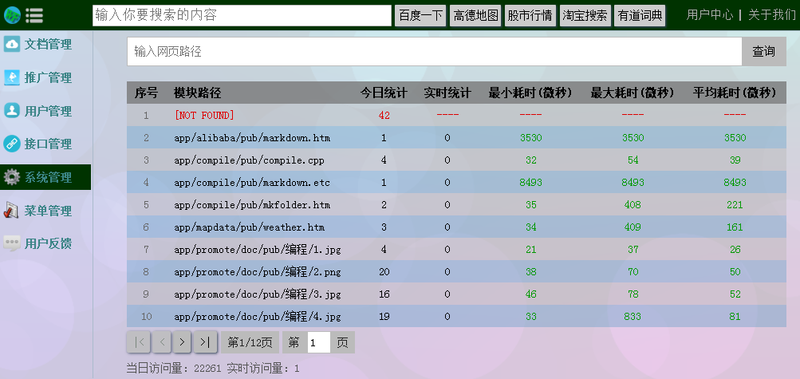Focus the page number input box
The width and height of the screenshot is (800, 379).
click(x=319, y=343)
